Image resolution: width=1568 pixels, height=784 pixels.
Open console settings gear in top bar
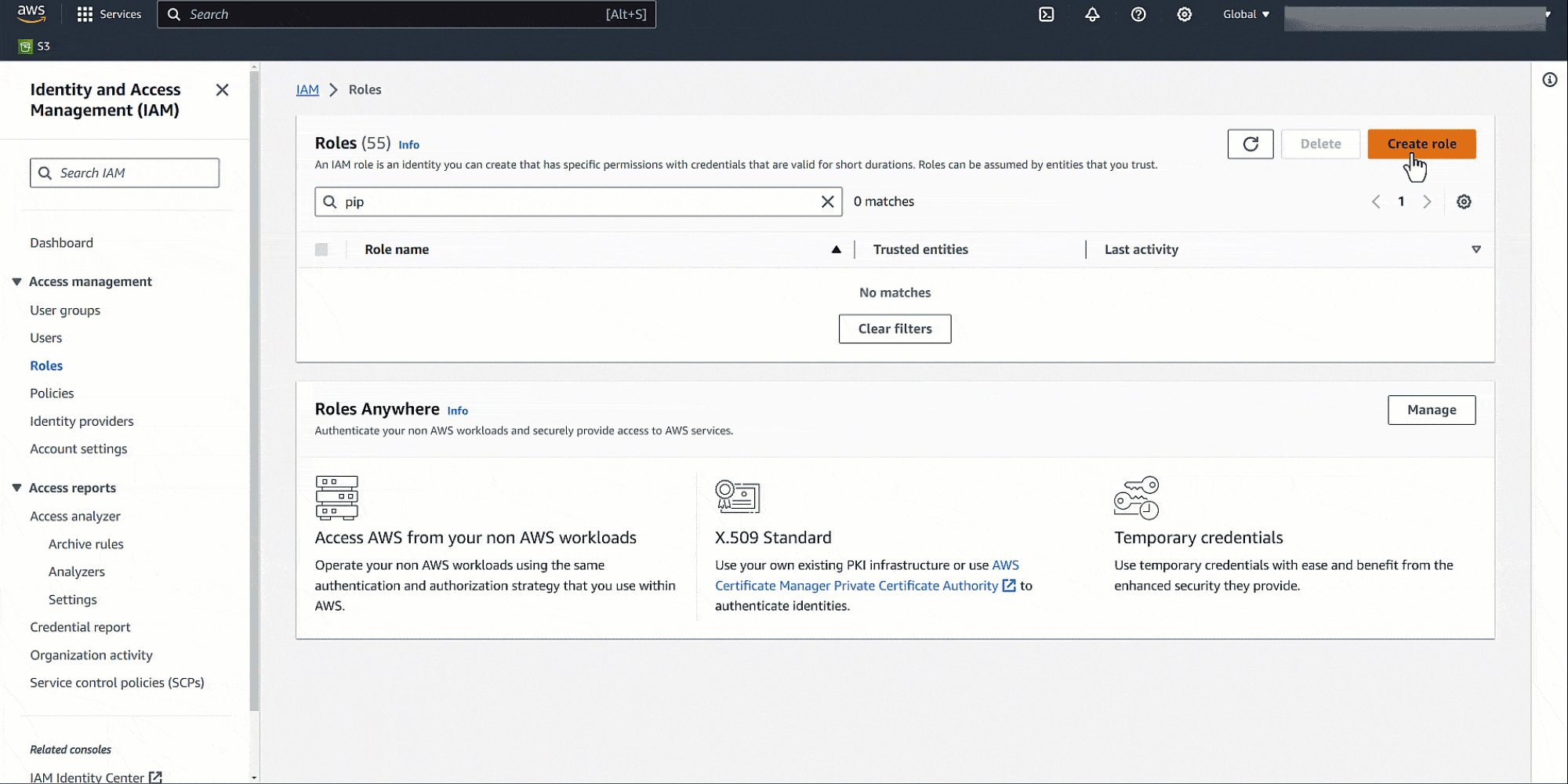[1185, 14]
